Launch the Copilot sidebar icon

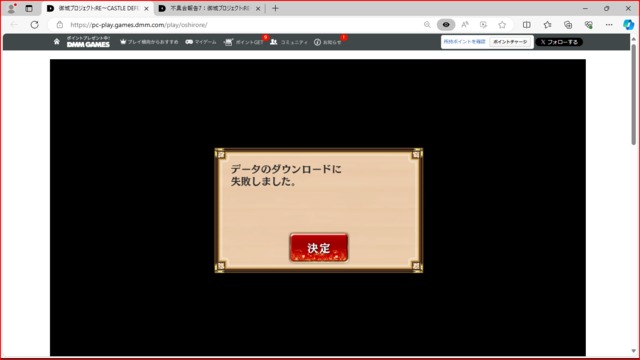(x=628, y=25)
